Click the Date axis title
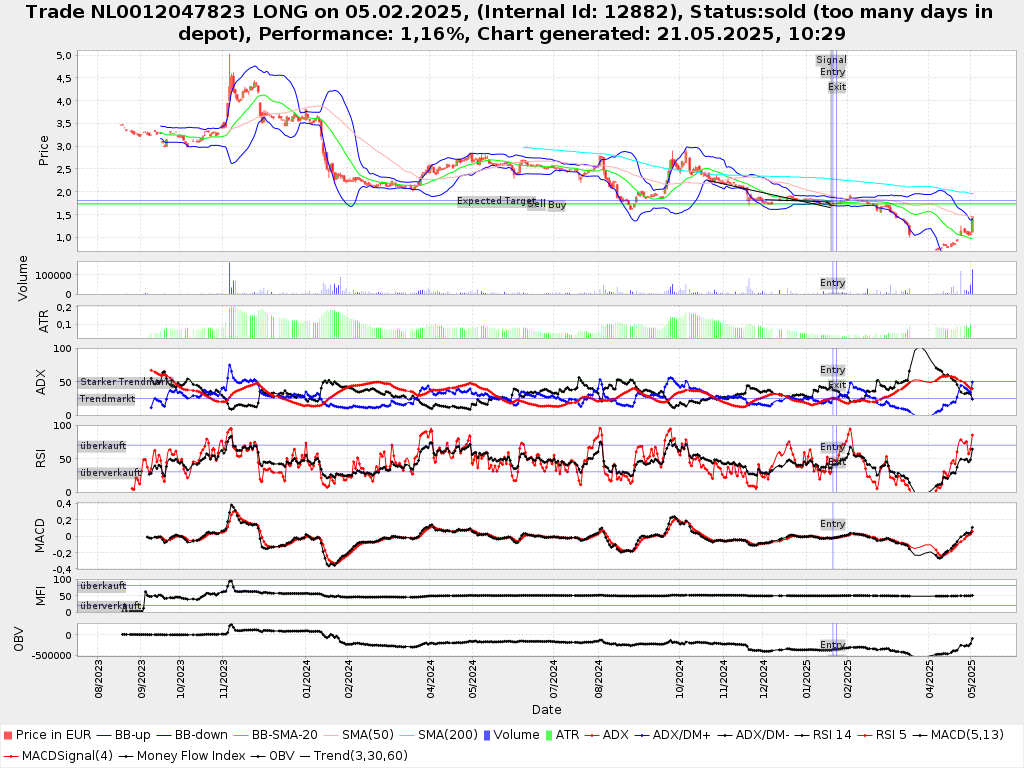The image size is (1024, 768). coord(546,710)
